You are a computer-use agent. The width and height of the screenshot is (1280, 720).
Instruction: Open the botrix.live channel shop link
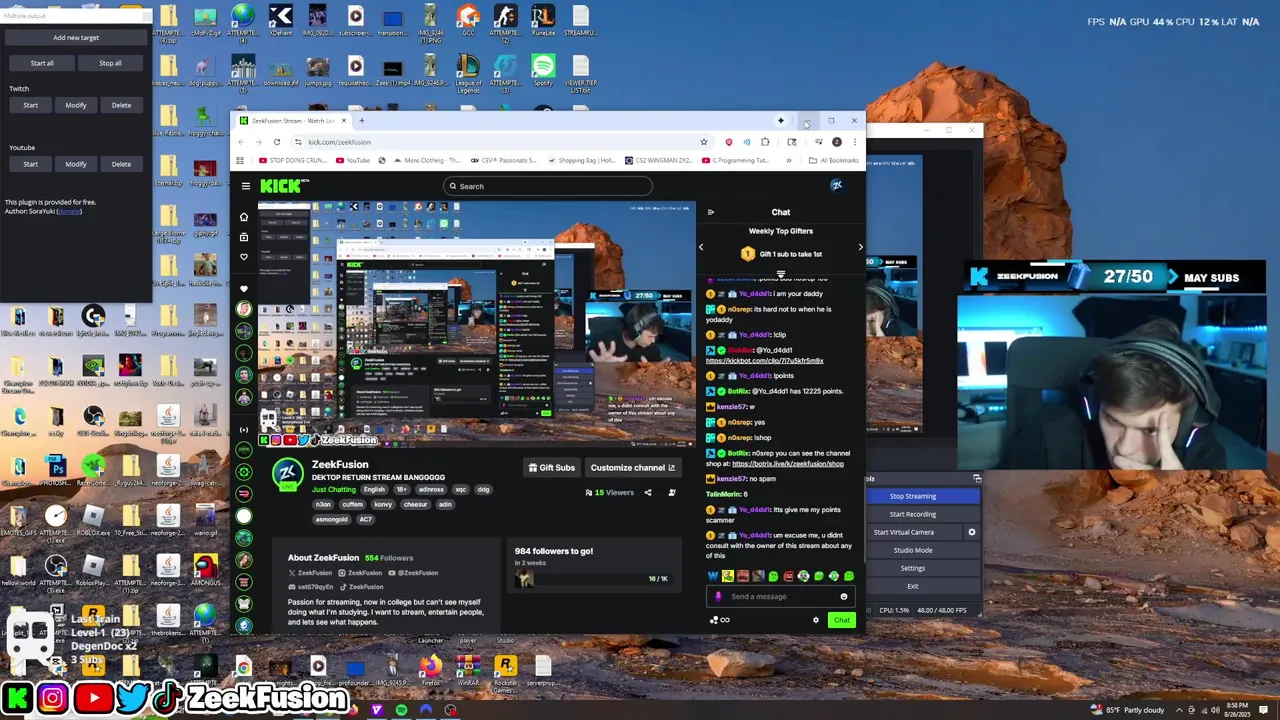[788, 464]
